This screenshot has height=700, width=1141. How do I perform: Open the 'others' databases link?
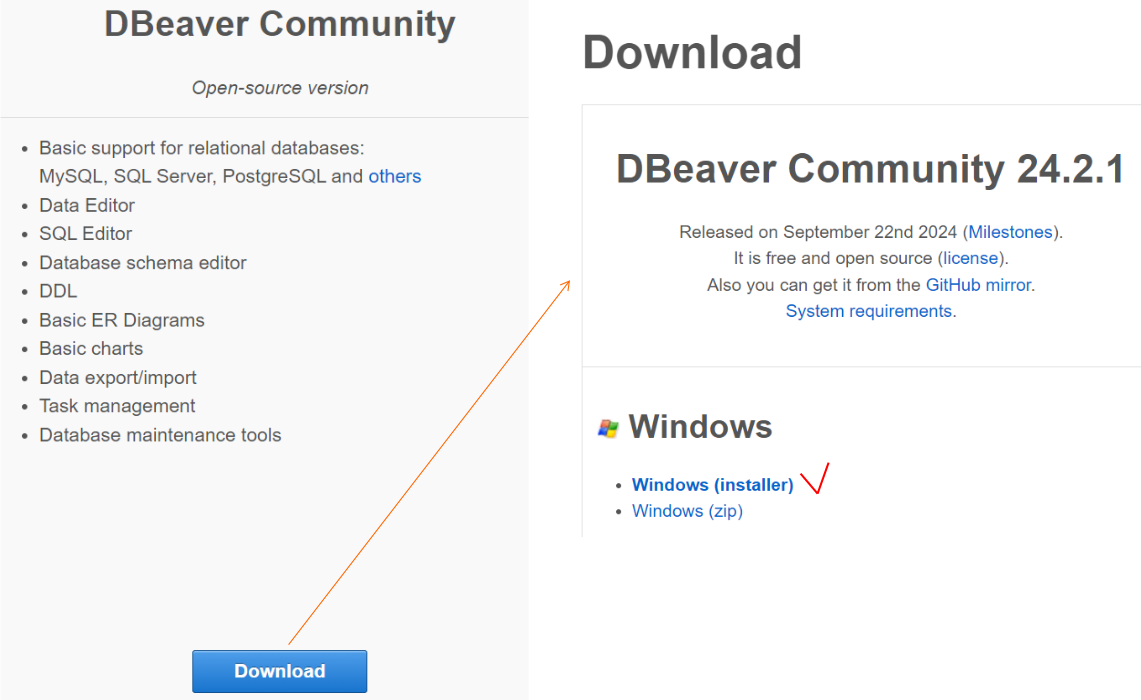click(x=394, y=176)
